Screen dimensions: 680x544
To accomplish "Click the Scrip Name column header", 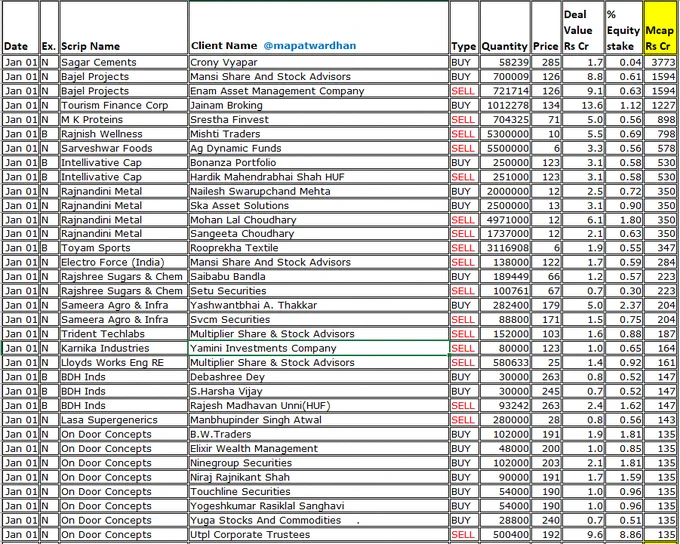I will pyautogui.click(x=124, y=28).
